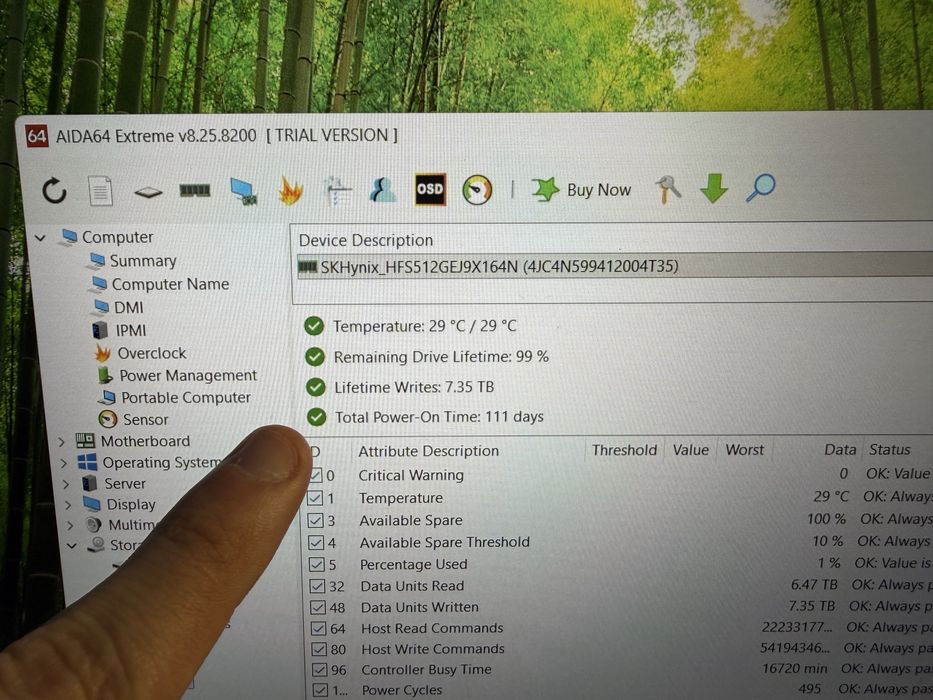Expand the Display node

tap(68, 505)
